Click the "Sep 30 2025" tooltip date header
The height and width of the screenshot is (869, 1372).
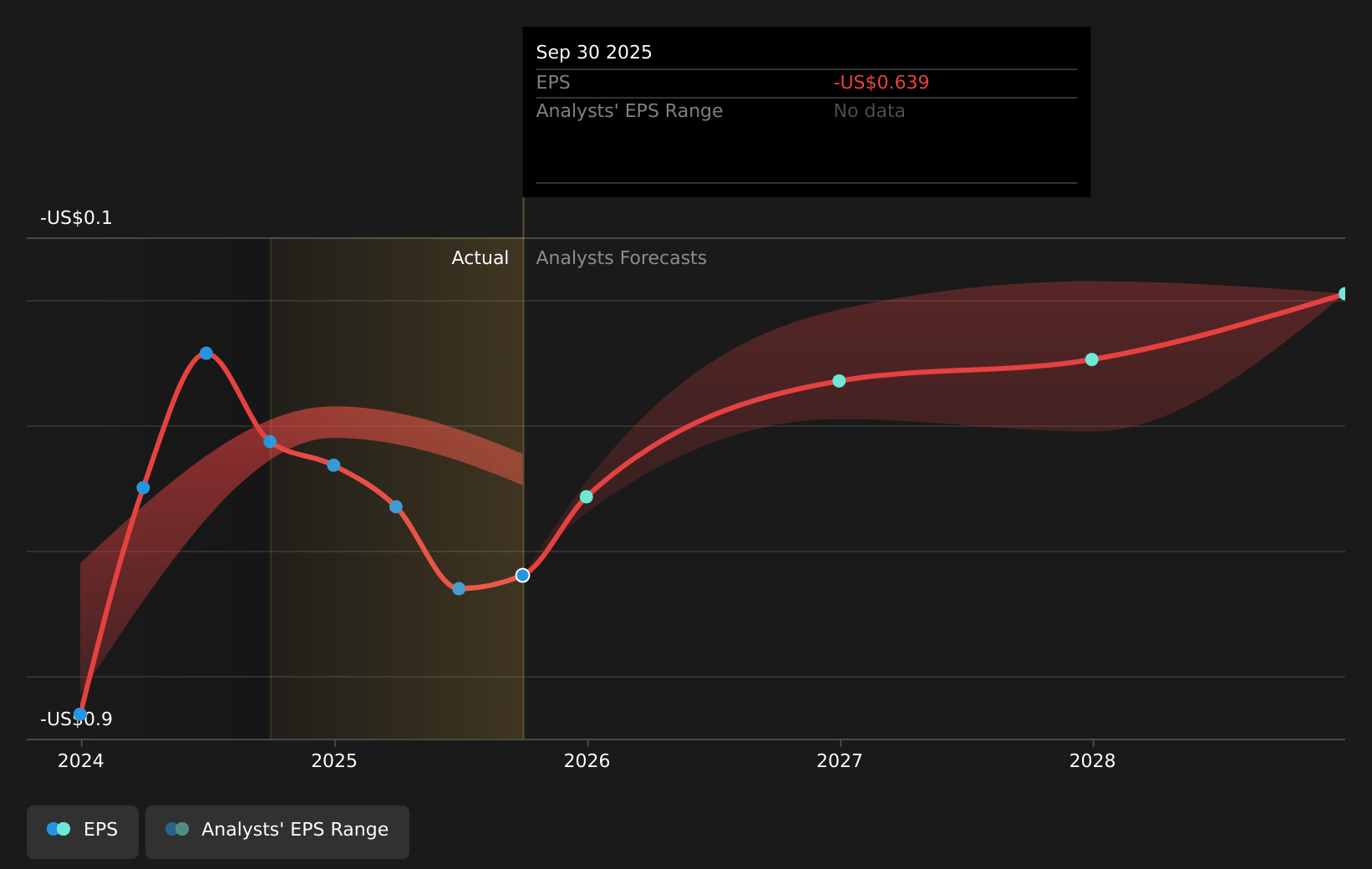tap(593, 53)
